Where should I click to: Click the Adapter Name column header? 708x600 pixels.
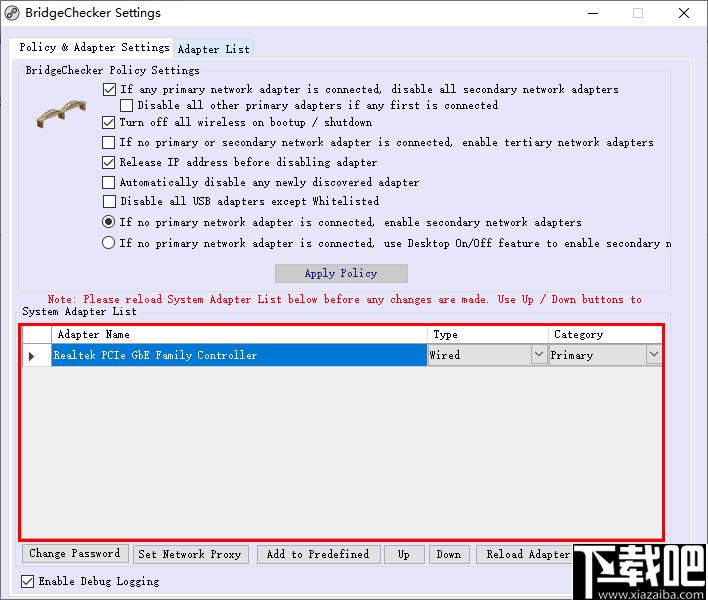pyautogui.click(x=239, y=335)
